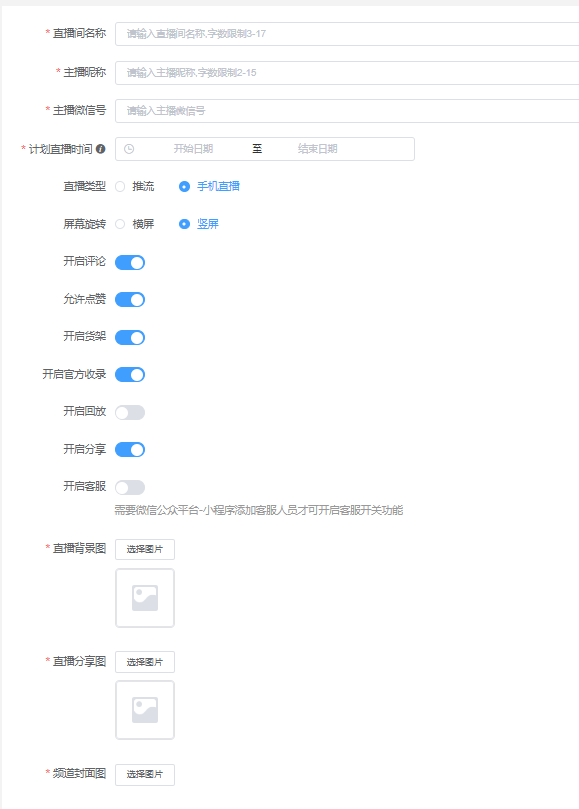The image size is (579, 809).
Task: Focus the 直播间名称 input field
Action: click(347, 34)
